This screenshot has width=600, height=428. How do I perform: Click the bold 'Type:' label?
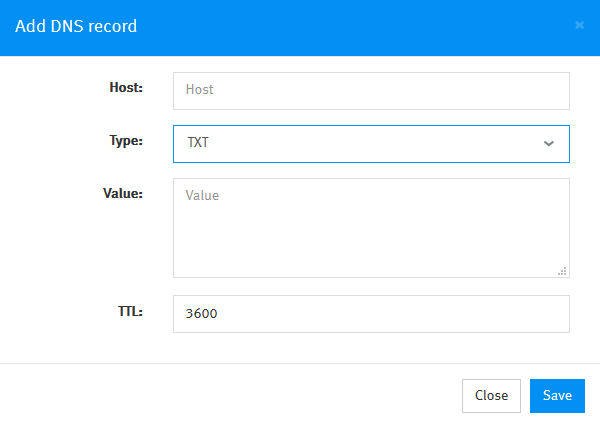125,141
